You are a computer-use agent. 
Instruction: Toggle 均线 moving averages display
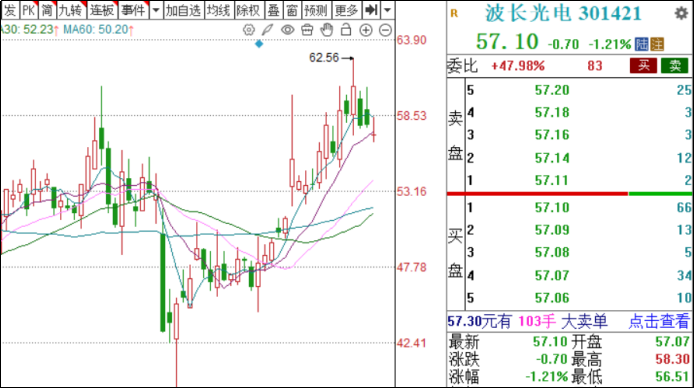[x=218, y=10]
